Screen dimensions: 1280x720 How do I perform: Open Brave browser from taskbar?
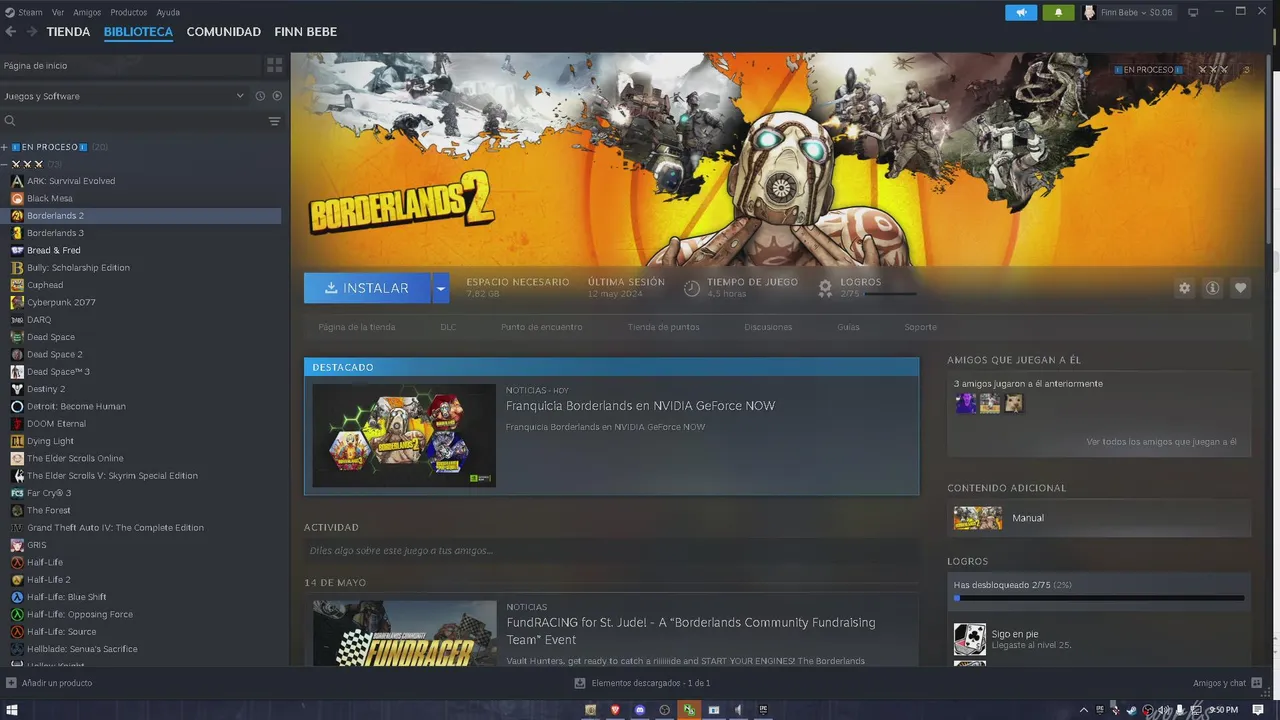[615, 710]
